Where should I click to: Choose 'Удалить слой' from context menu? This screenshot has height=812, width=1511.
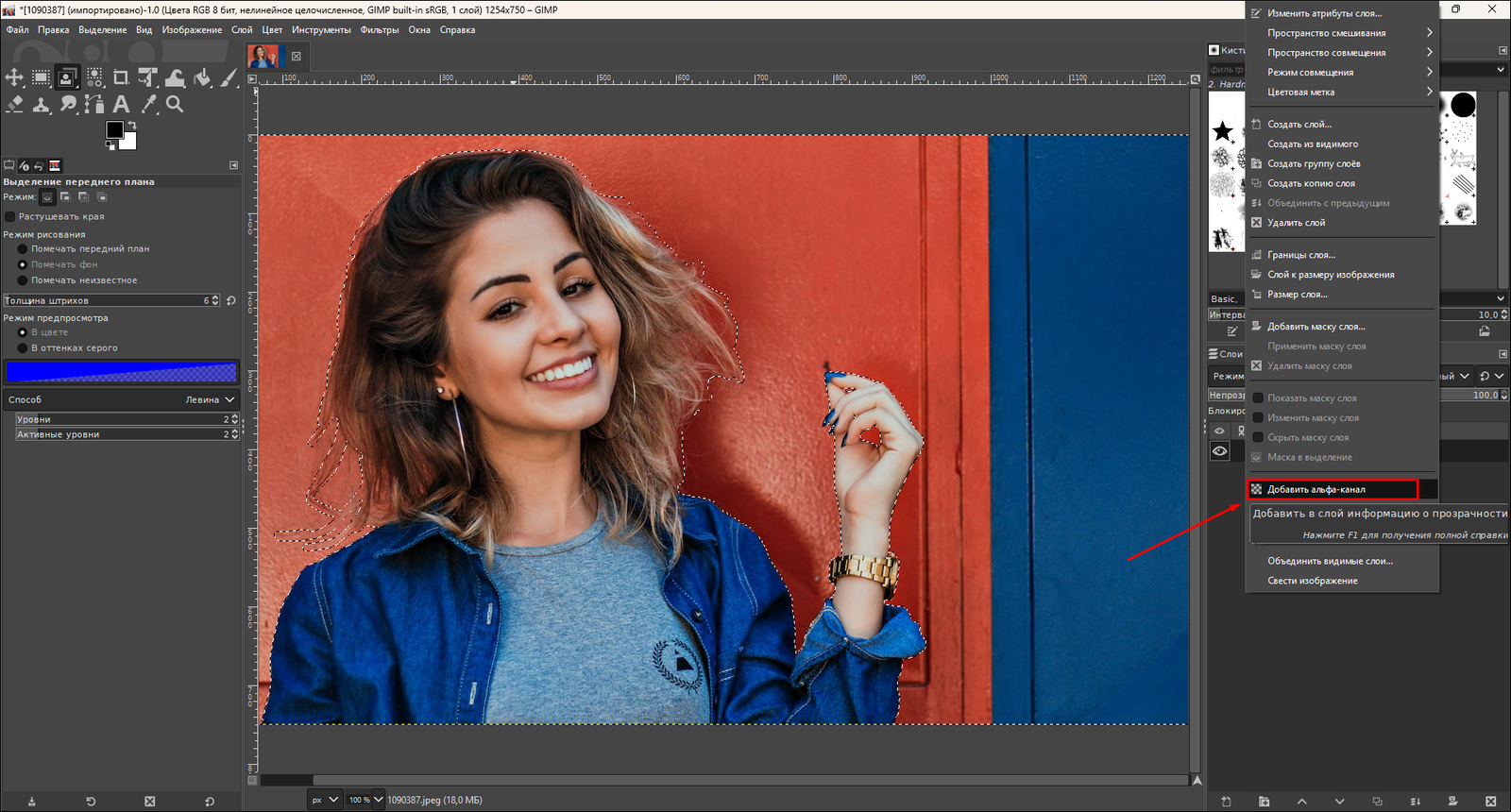(1342, 223)
